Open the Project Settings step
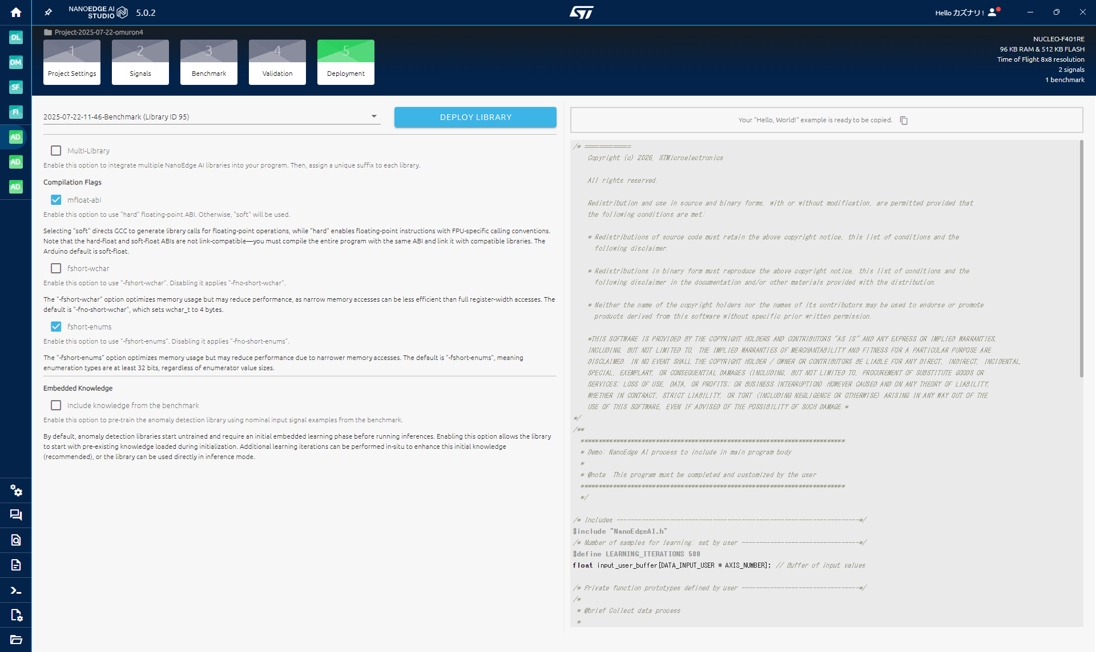The width and height of the screenshot is (1096, 652). [x=72, y=62]
